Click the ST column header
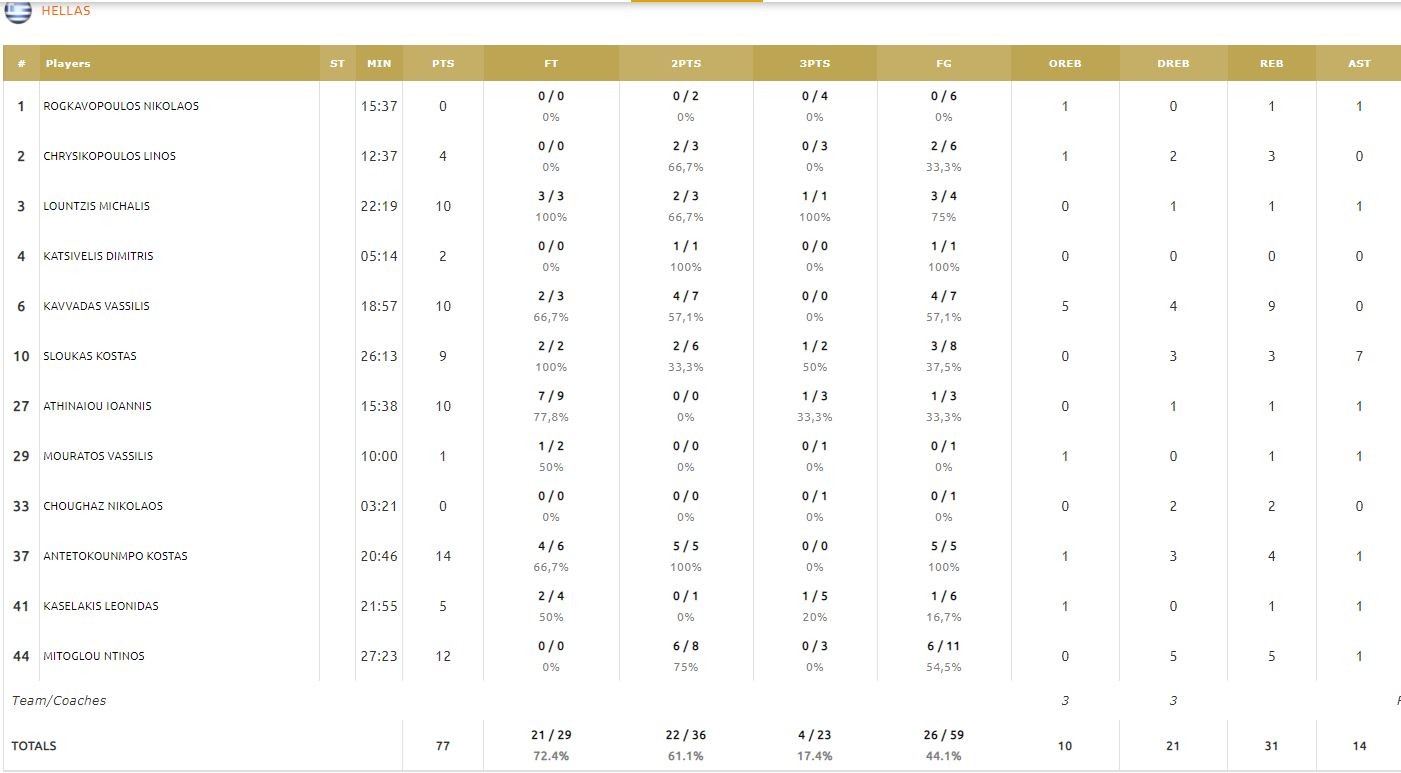This screenshot has height=773, width=1401. click(337, 63)
